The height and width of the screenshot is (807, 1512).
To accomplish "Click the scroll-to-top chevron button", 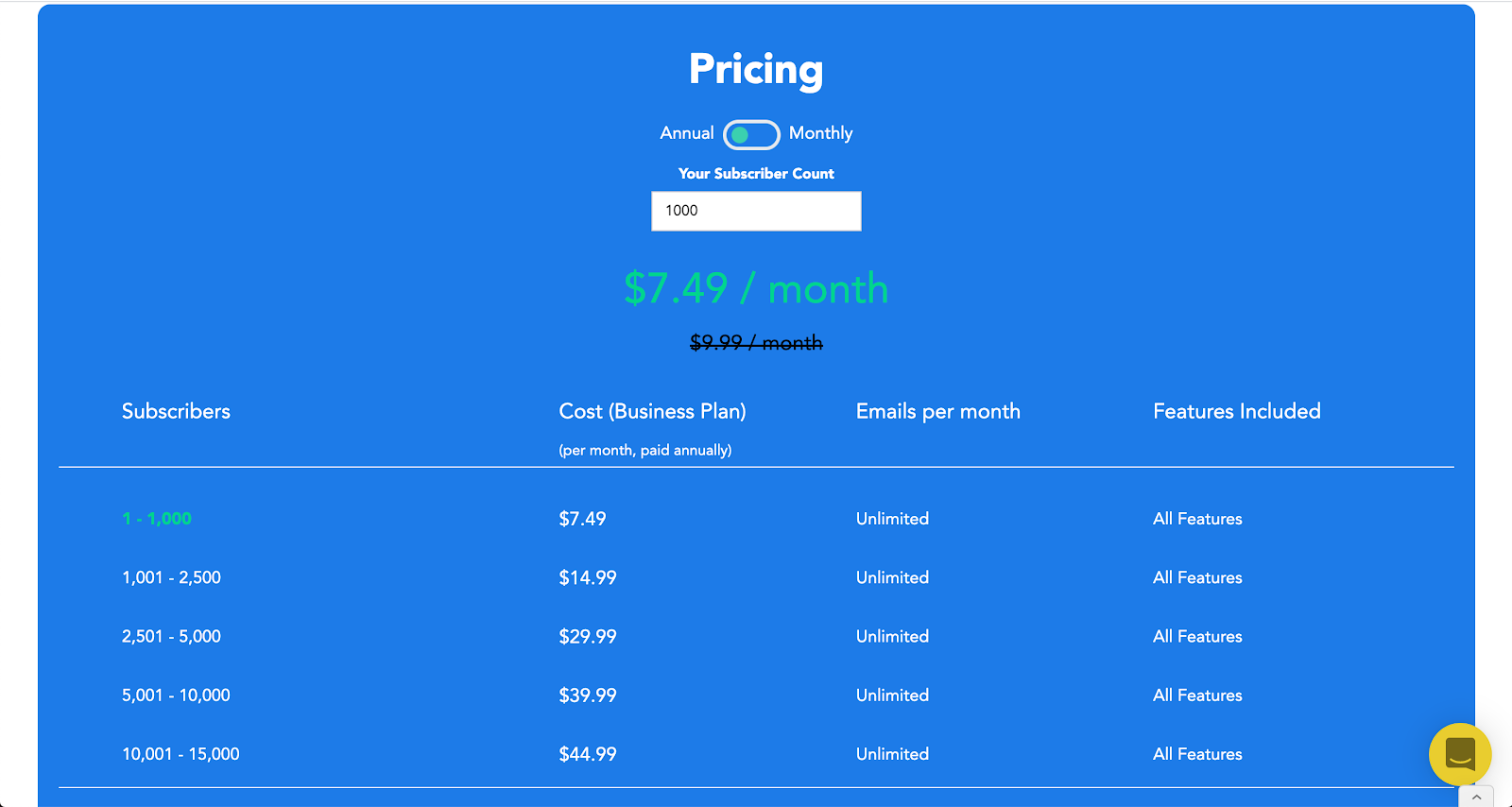I will pyautogui.click(x=1476, y=798).
